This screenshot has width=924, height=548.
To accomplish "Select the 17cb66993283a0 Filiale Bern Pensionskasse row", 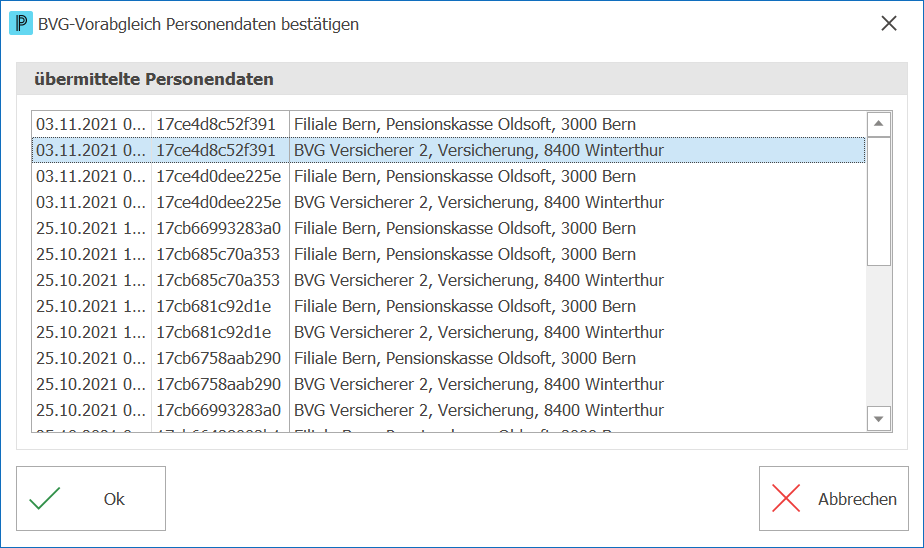I will (448, 228).
